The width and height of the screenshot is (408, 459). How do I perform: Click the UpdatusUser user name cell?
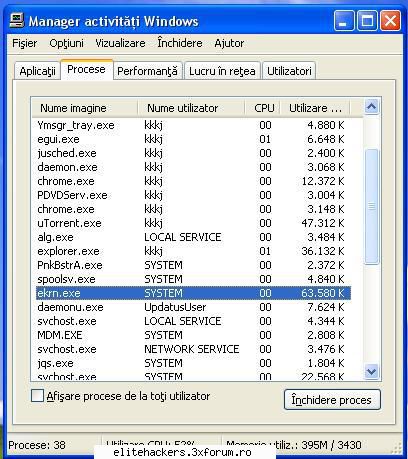click(x=175, y=307)
